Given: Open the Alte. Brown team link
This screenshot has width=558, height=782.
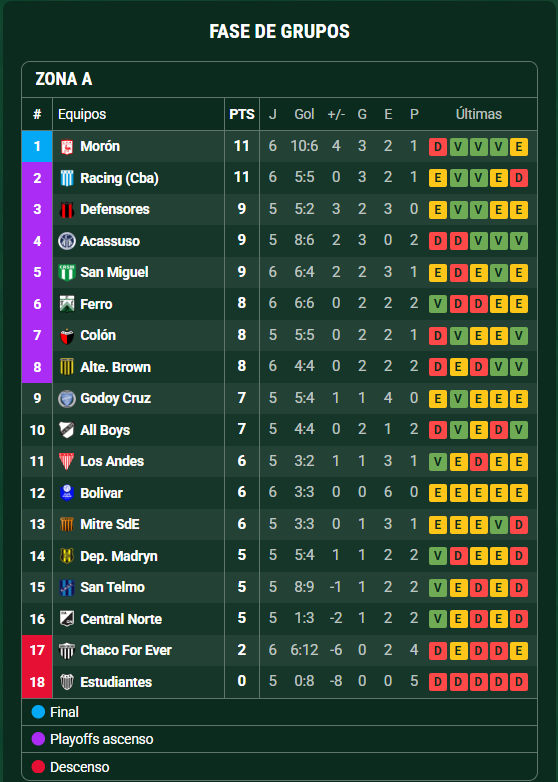Looking at the screenshot, I should (116, 367).
